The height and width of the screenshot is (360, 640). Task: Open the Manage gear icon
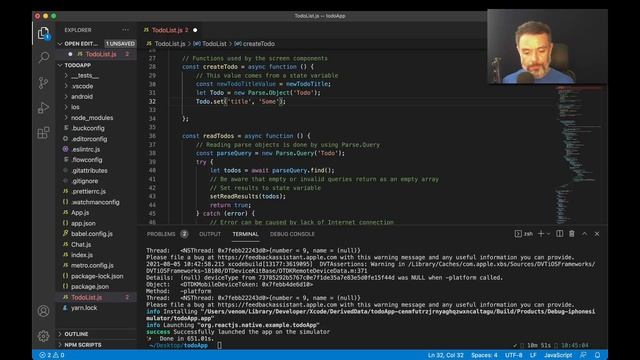43,336
